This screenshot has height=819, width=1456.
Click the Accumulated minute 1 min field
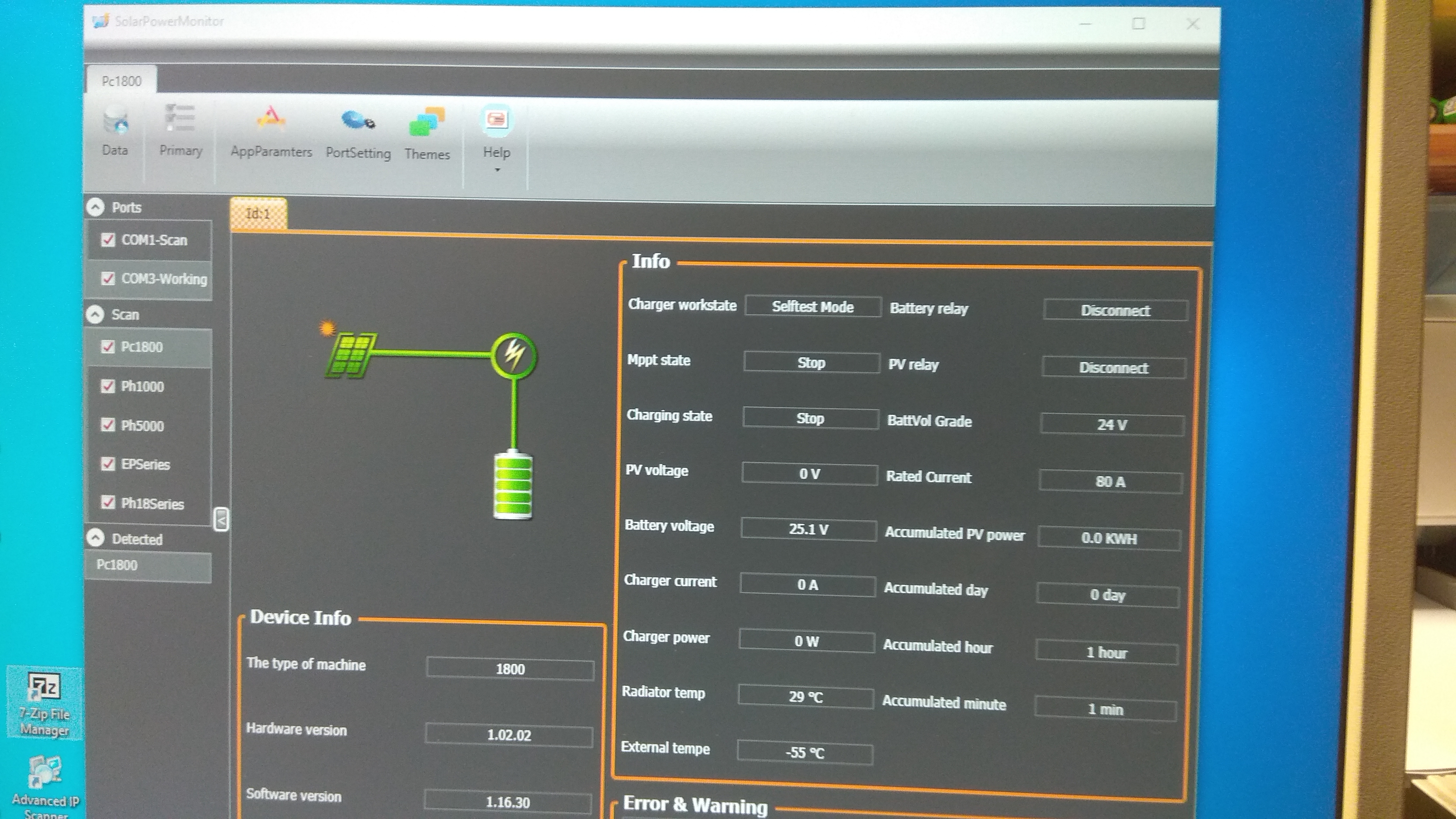click(1106, 709)
